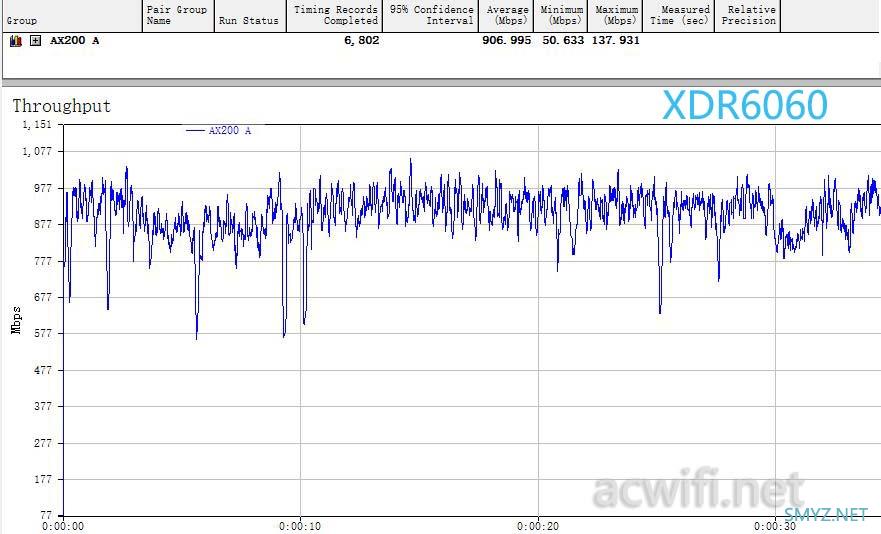Click the 677 throughput axis label
Screen dimensions: 881x534
click(x=42, y=297)
